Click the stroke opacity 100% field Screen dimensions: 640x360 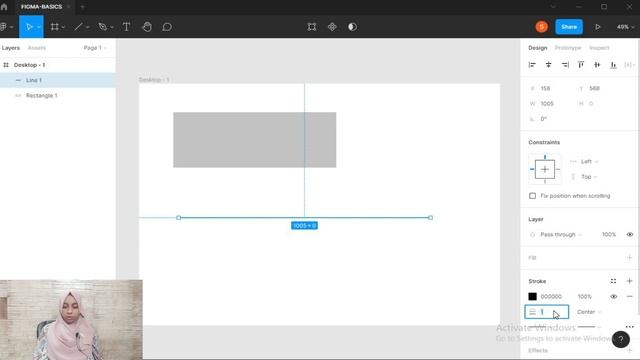tap(584, 297)
